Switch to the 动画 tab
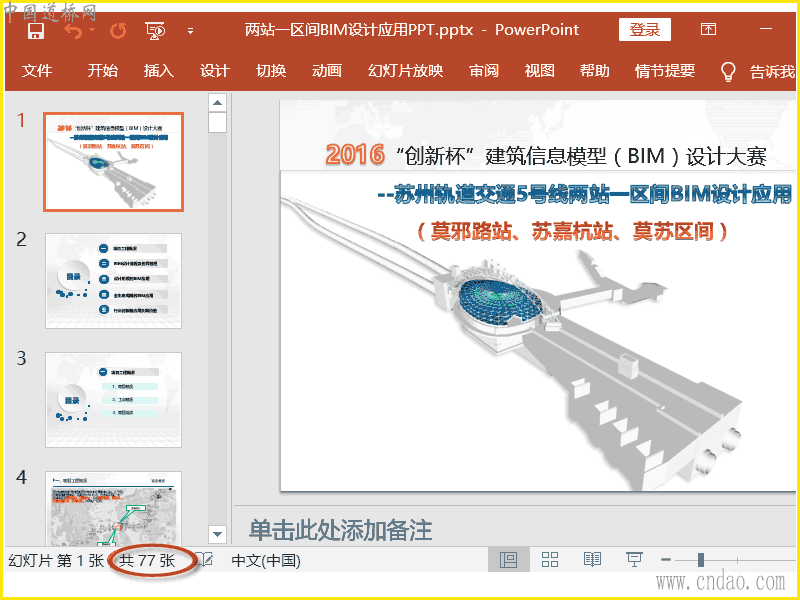 (327, 70)
